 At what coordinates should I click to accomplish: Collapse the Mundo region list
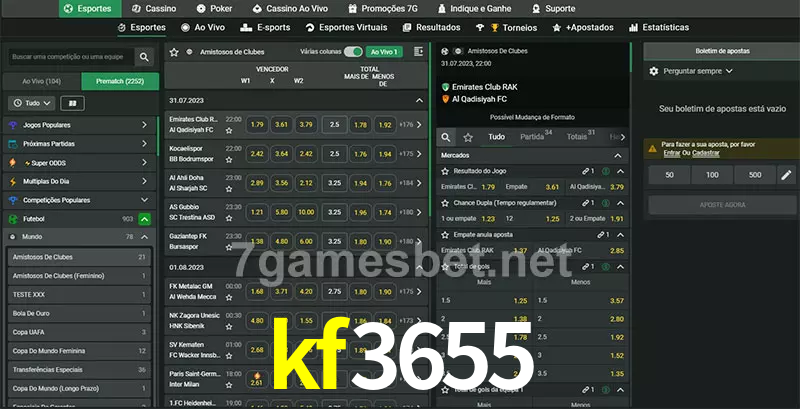pyautogui.click(x=144, y=237)
